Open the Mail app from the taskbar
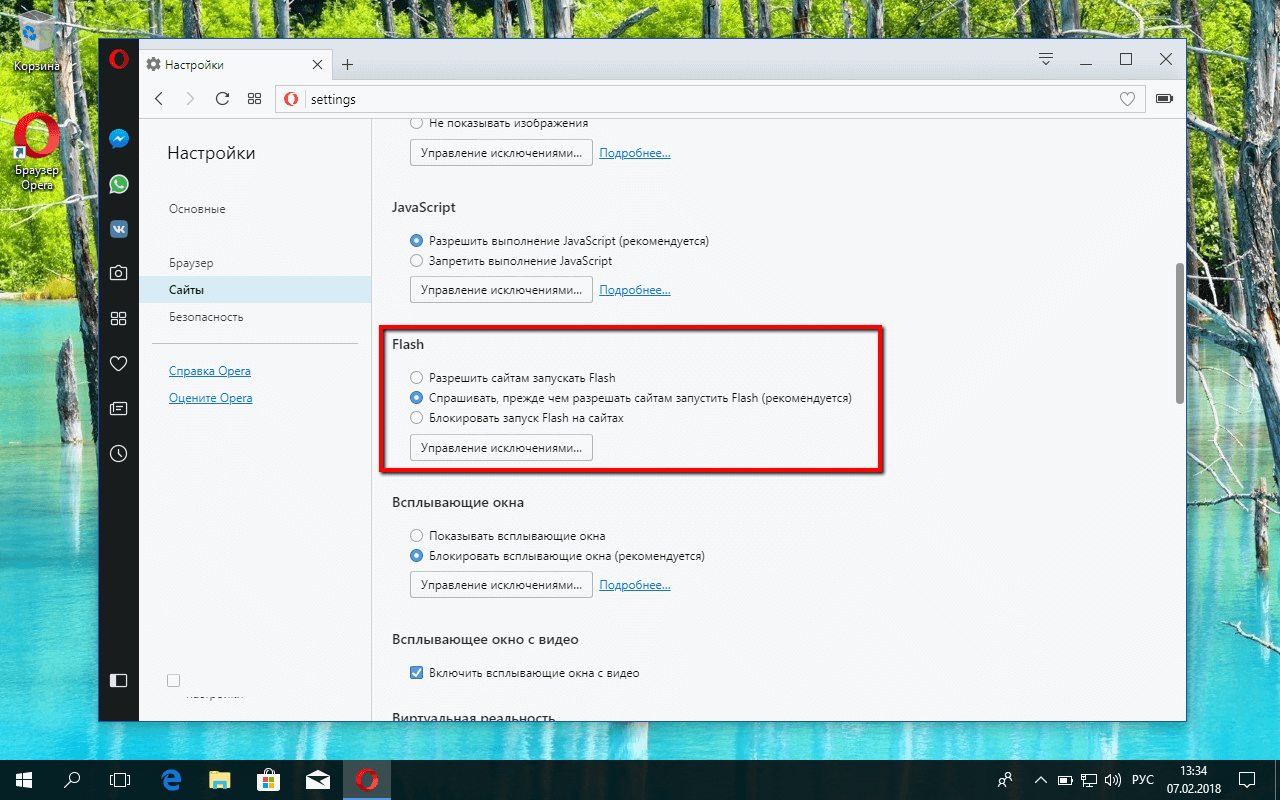The height and width of the screenshot is (800, 1280). pos(317,779)
